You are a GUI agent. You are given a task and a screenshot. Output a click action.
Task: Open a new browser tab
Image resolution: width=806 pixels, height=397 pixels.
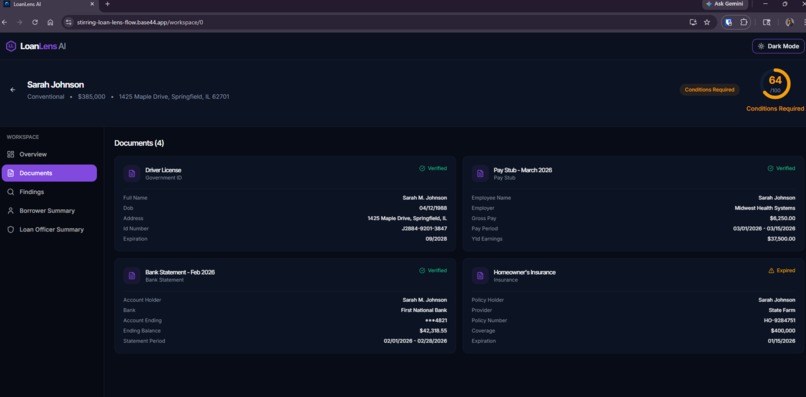[x=107, y=4]
